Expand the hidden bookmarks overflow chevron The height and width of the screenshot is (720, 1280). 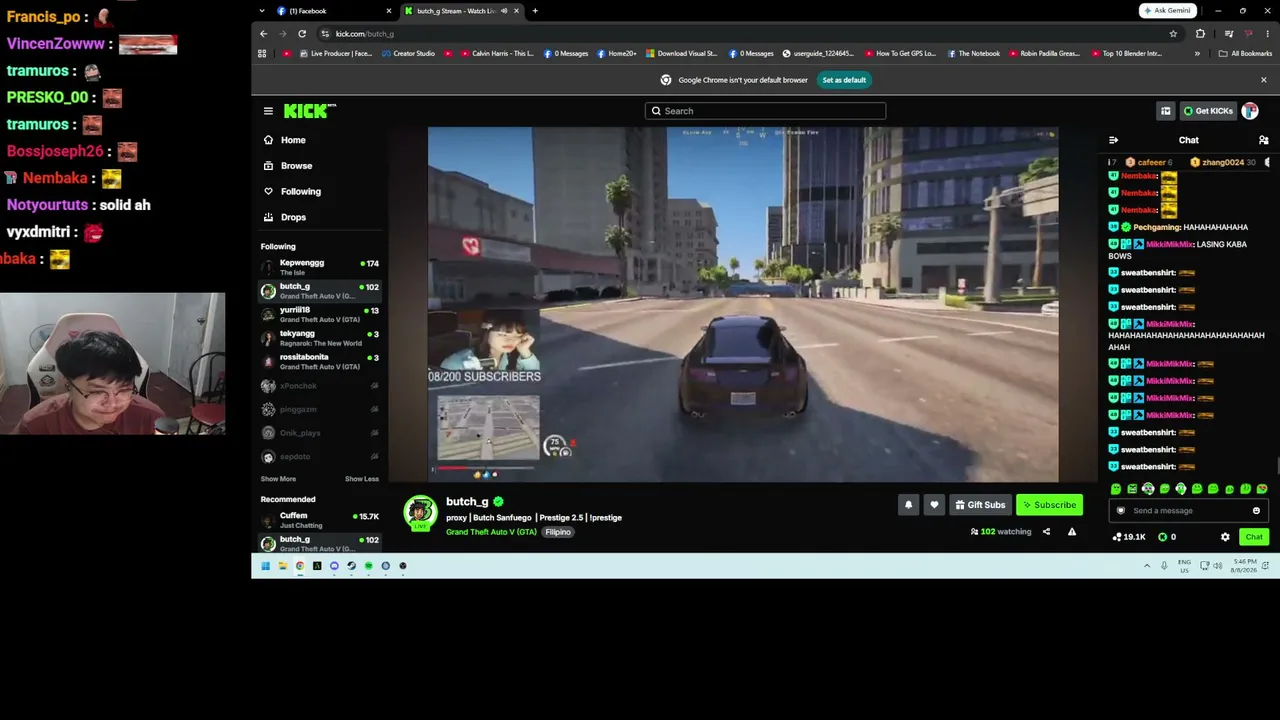click(1197, 54)
